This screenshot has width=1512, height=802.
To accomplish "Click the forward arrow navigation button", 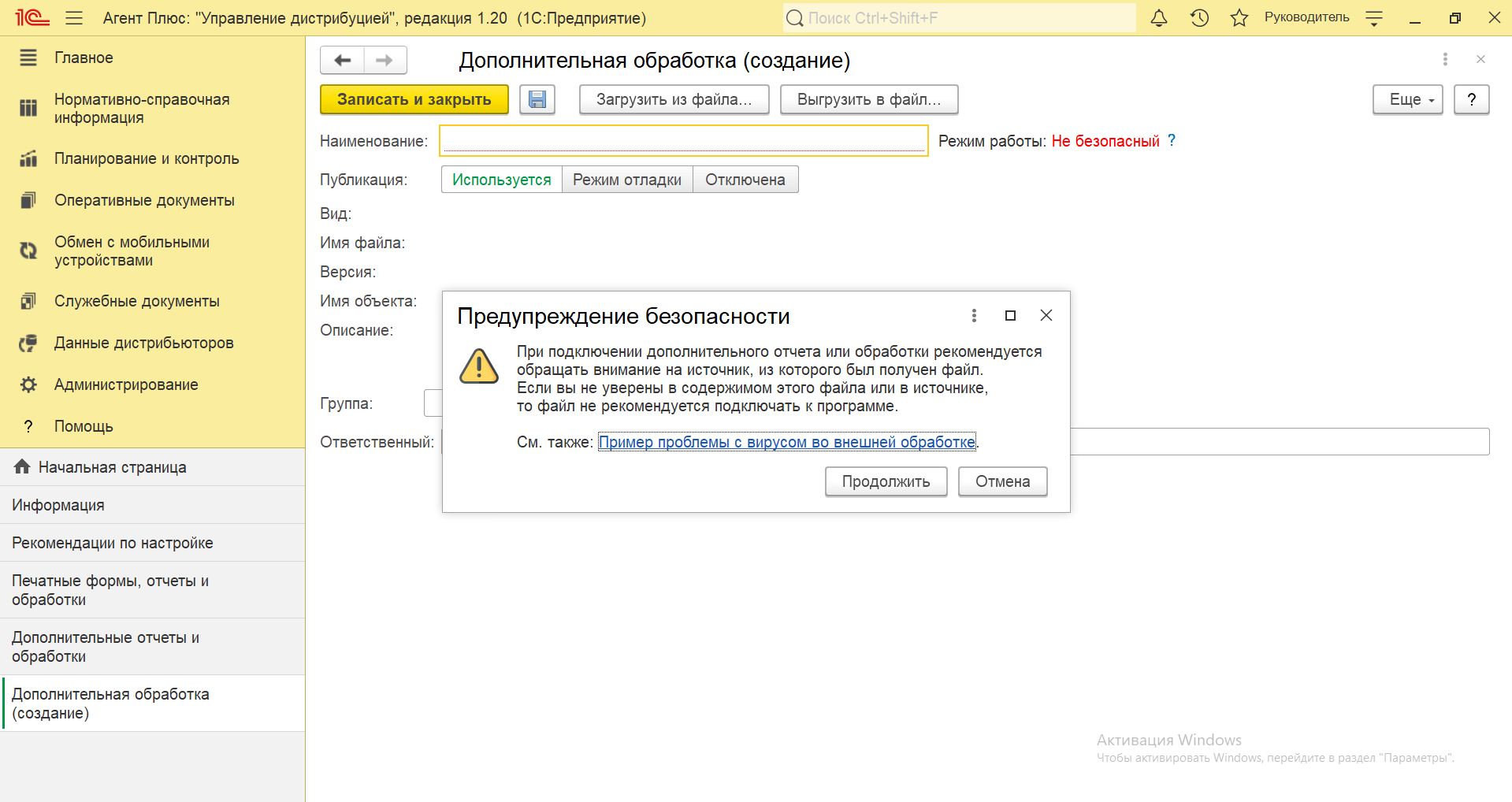I will (x=385, y=60).
